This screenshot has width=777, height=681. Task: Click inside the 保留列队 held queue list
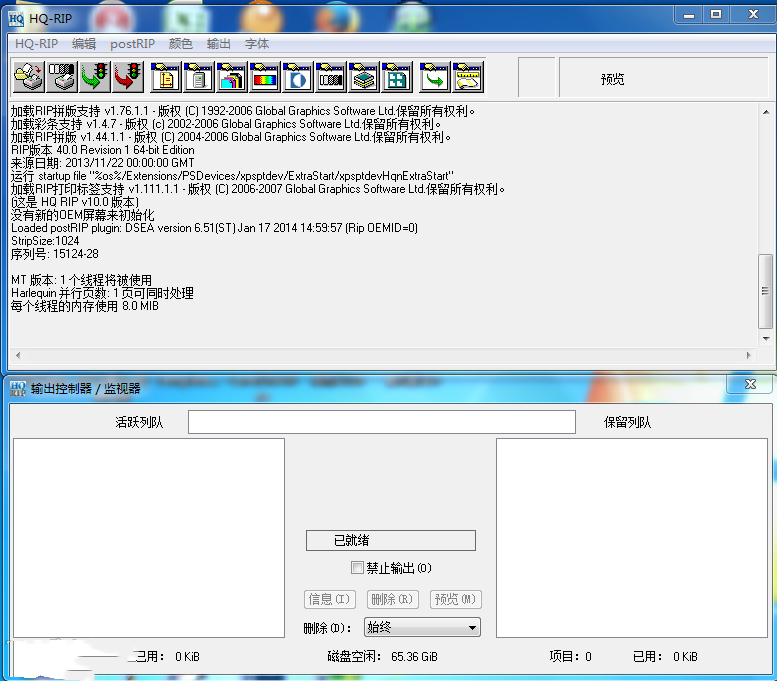[x=632, y=538]
